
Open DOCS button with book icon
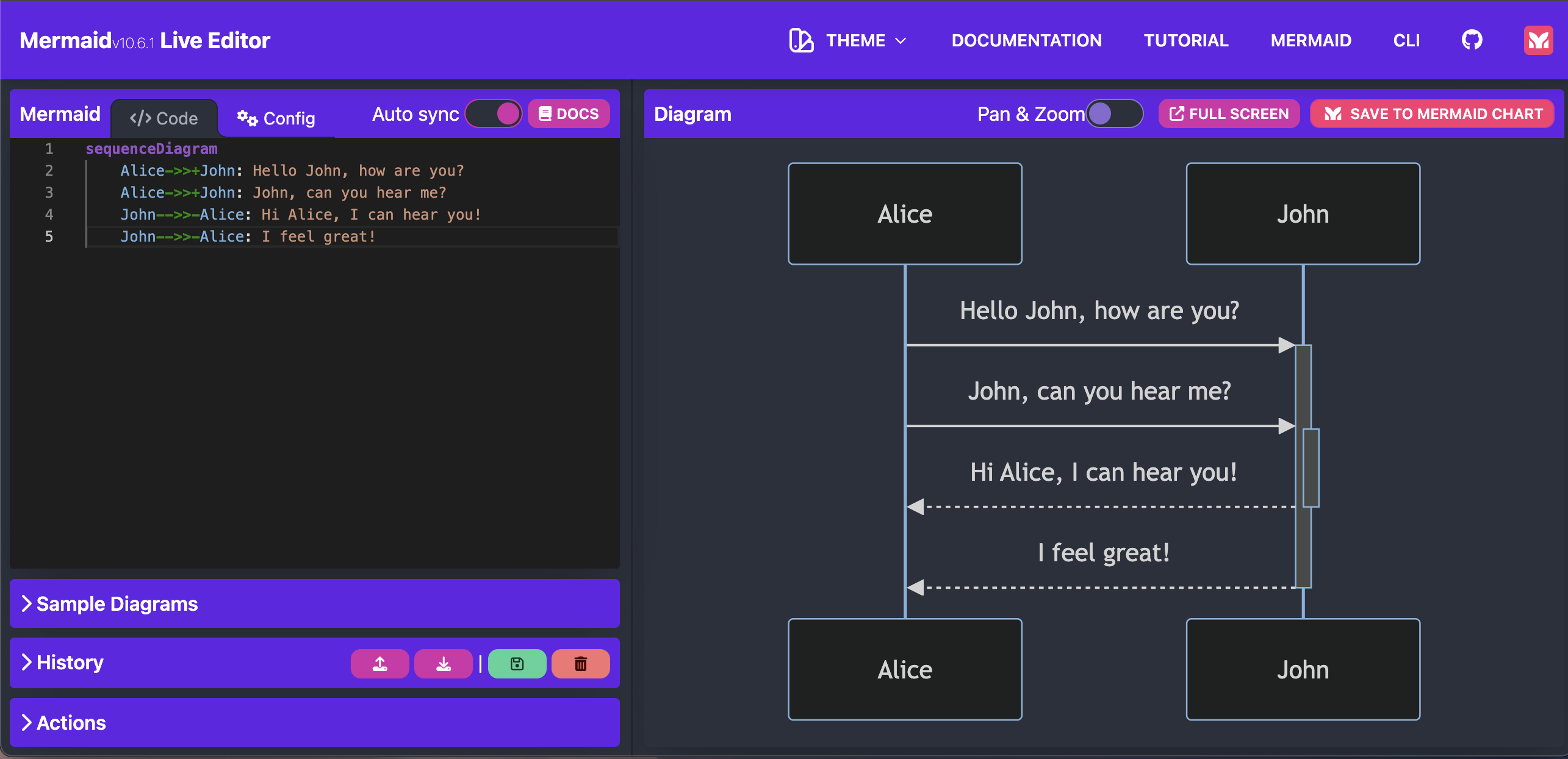point(568,113)
